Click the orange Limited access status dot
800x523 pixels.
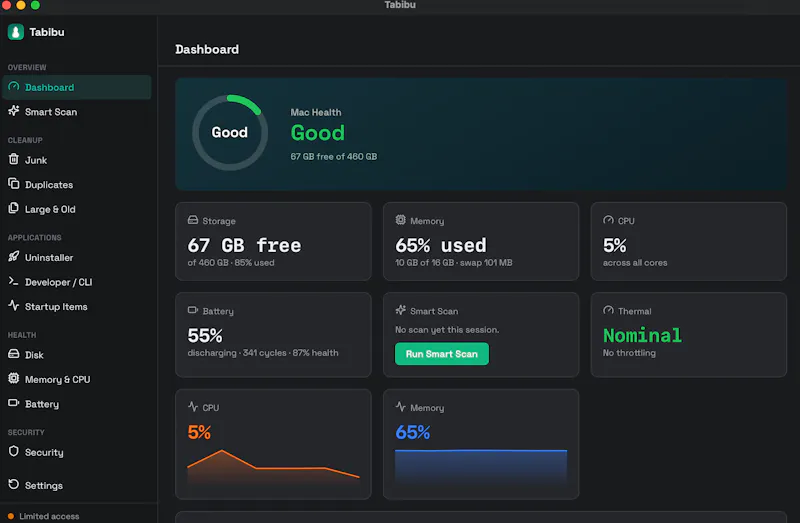[11, 516]
